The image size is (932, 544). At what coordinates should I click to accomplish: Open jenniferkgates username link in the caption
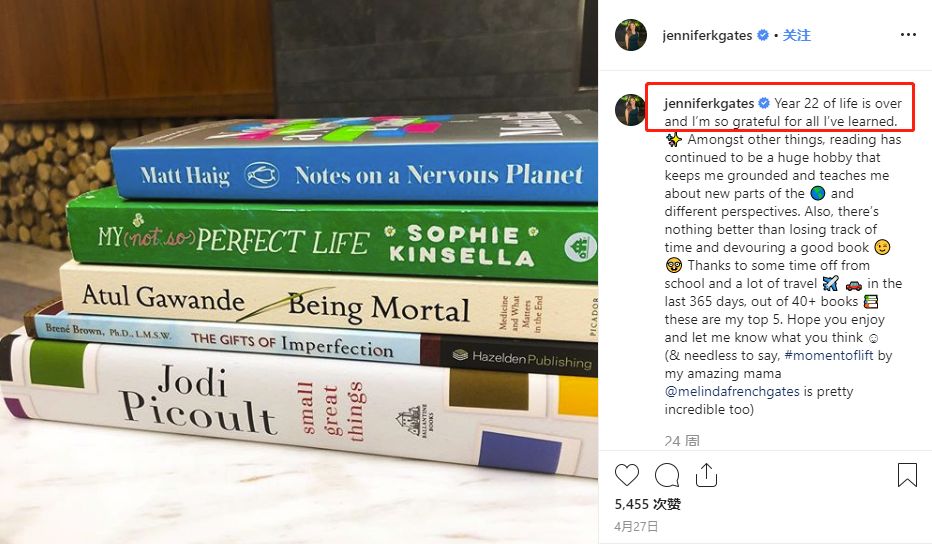709,103
